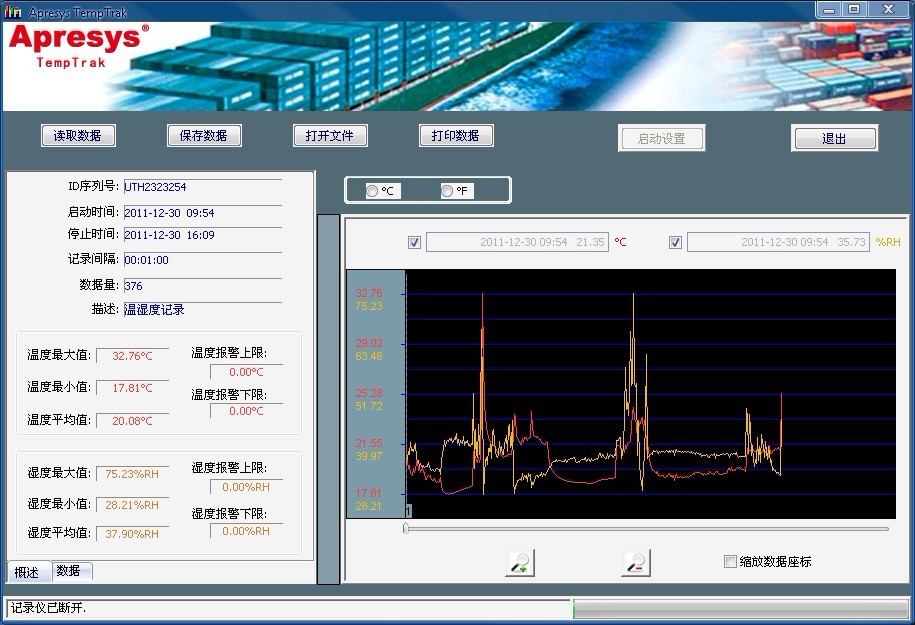
Task: Click the 描述 description field
Action: click(202, 310)
